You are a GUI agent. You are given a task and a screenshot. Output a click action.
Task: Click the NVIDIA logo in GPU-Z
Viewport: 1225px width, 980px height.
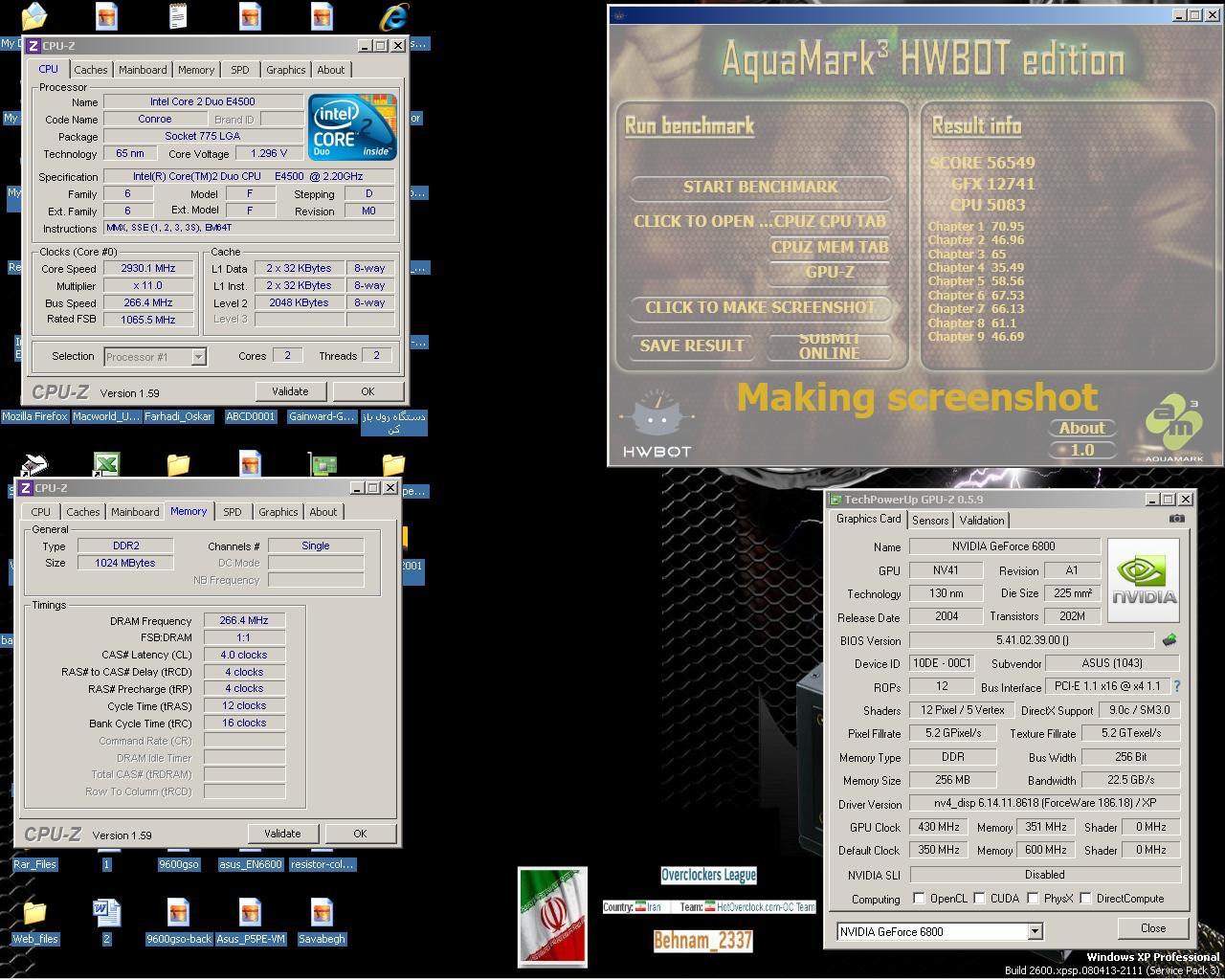tap(1144, 581)
